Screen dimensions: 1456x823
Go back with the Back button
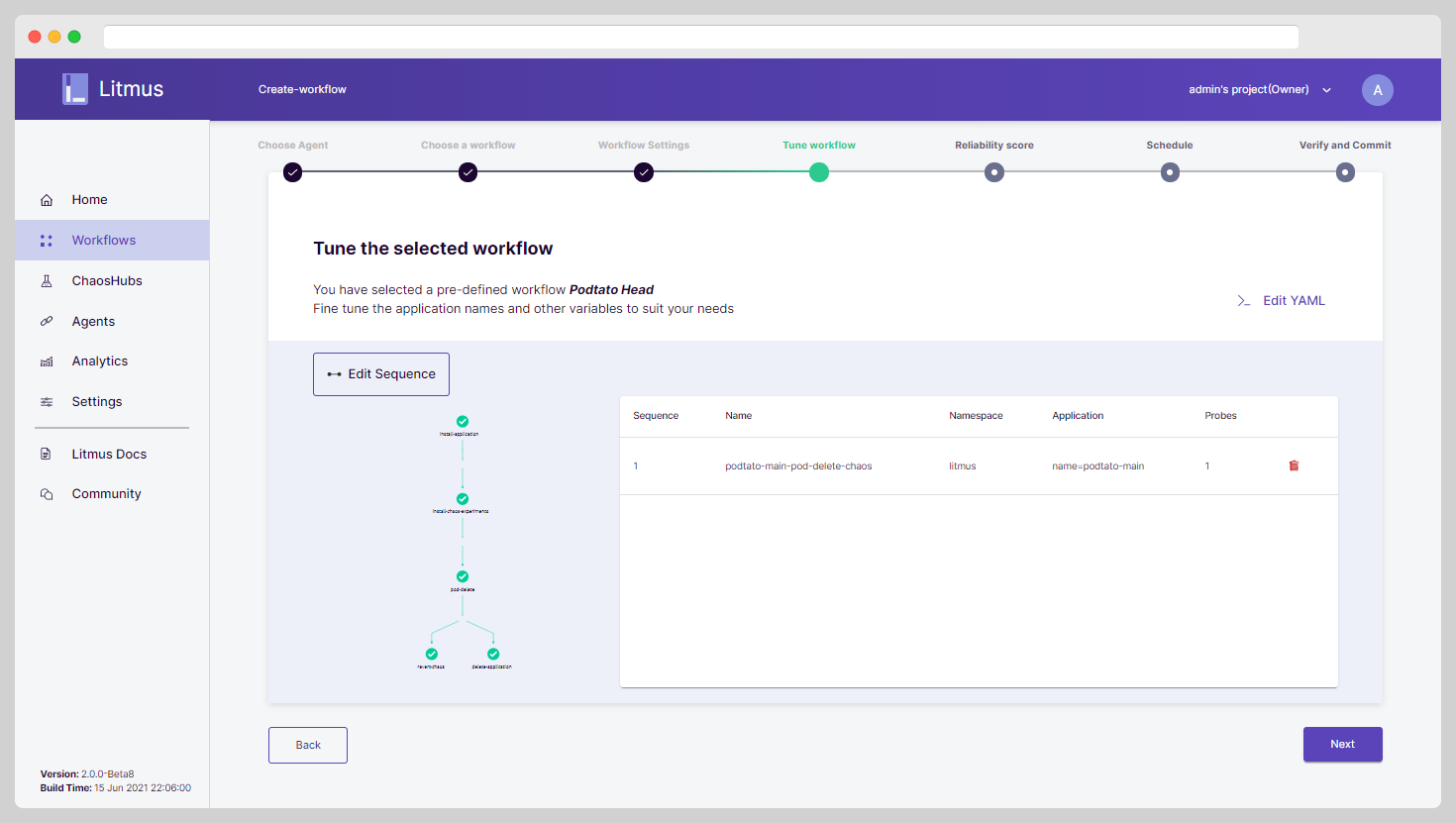(x=308, y=746)
